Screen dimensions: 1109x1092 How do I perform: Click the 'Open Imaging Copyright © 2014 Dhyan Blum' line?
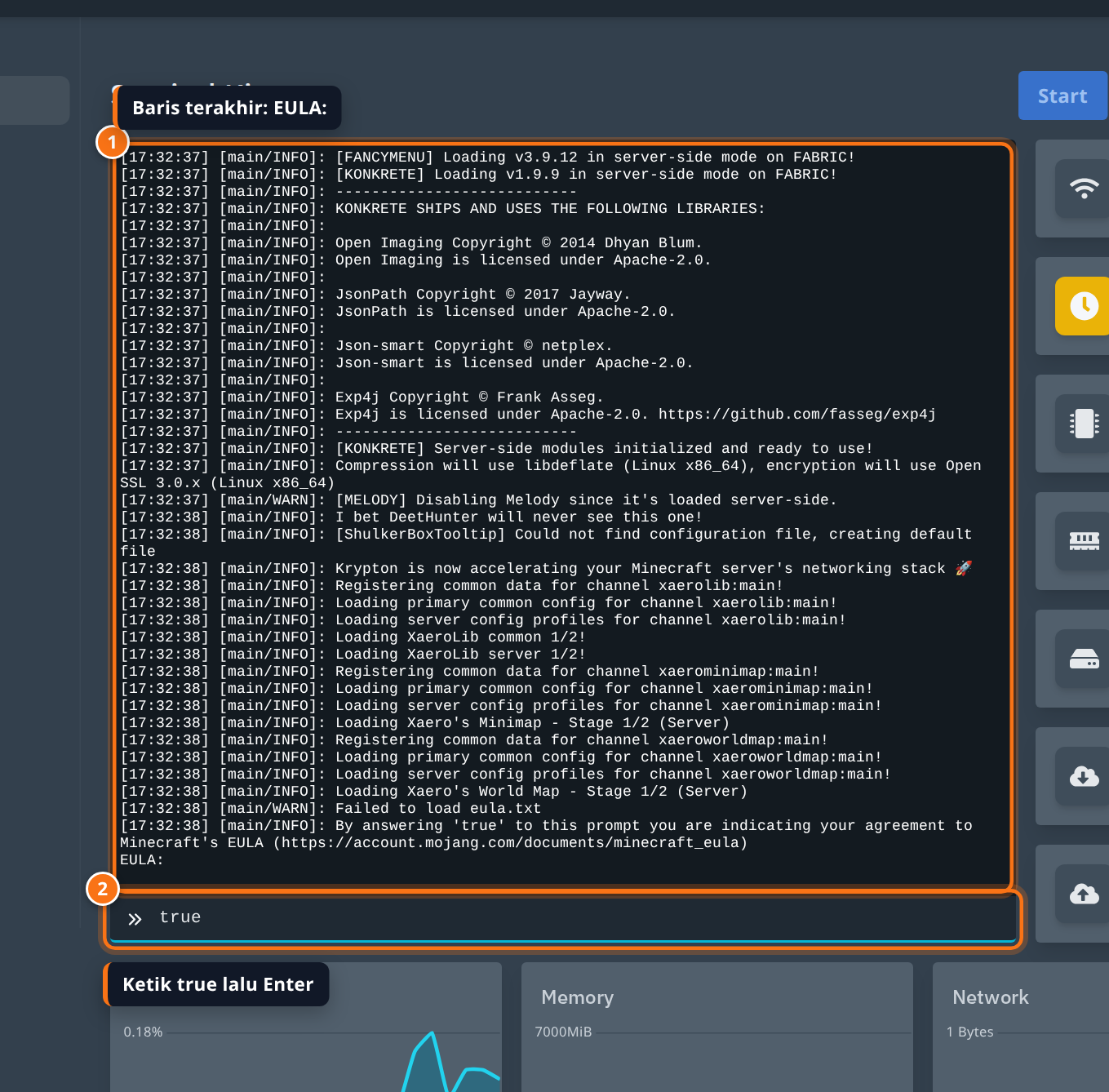[410, 243]
